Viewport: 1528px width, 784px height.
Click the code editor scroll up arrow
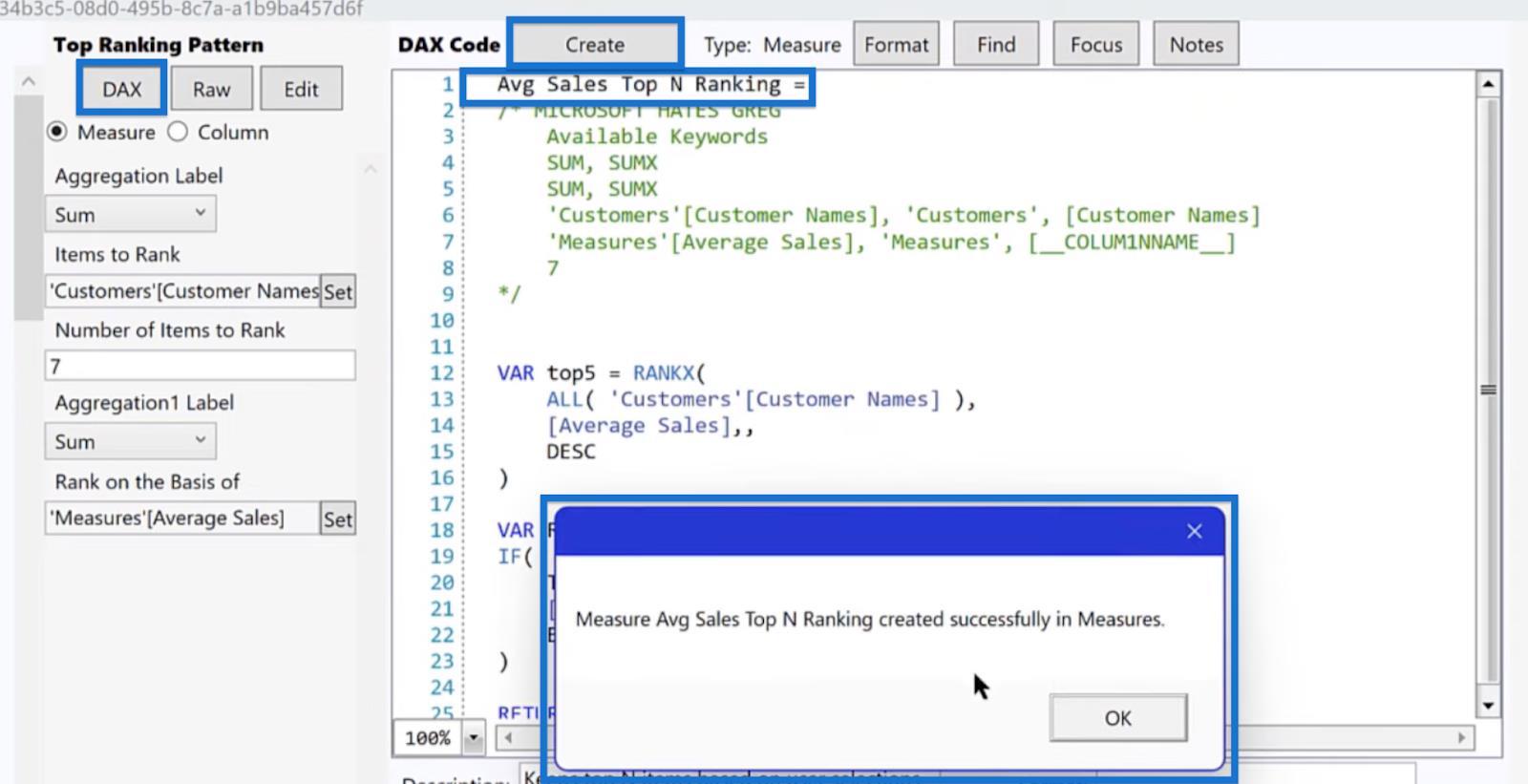coord(1488,85)
